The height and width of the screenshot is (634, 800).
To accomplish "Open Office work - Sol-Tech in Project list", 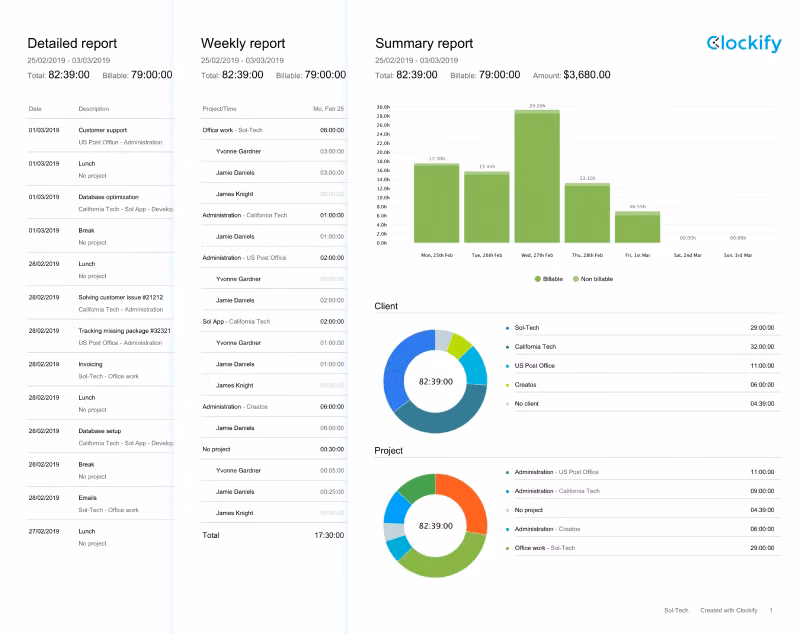I will [x=545, y=548].
